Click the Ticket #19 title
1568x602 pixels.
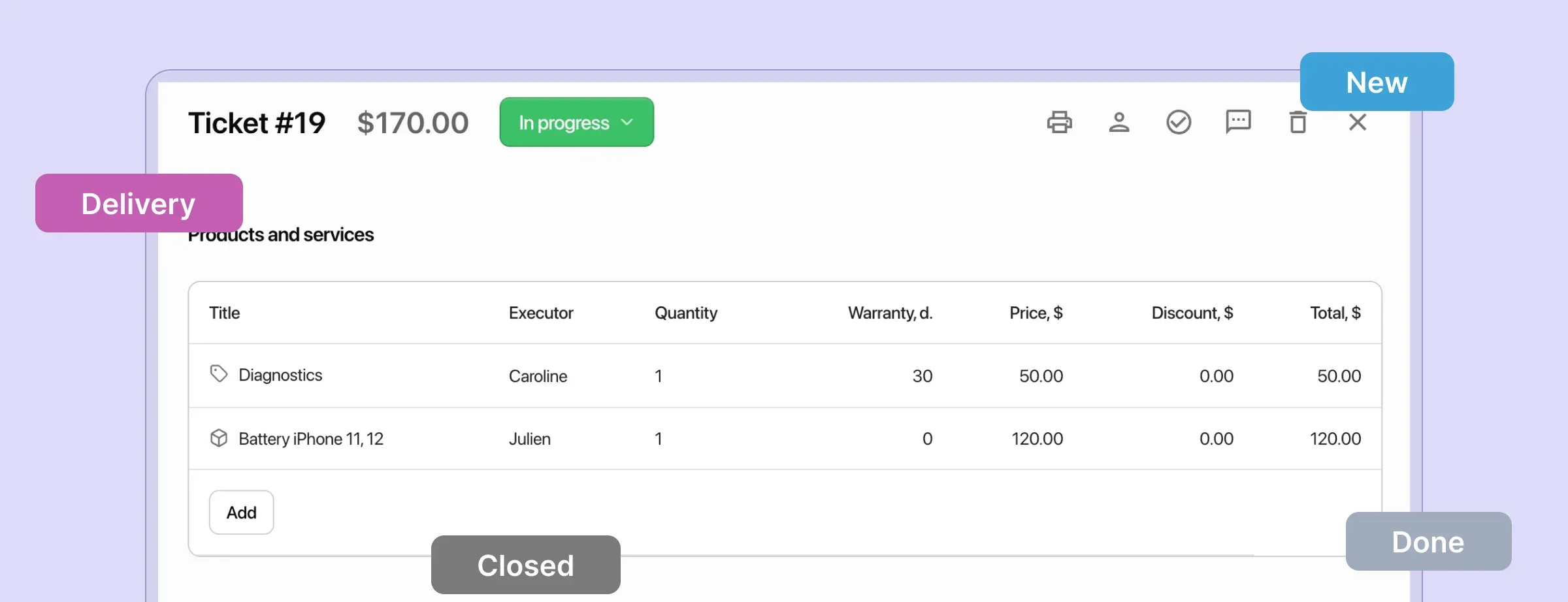click(257, 122)
